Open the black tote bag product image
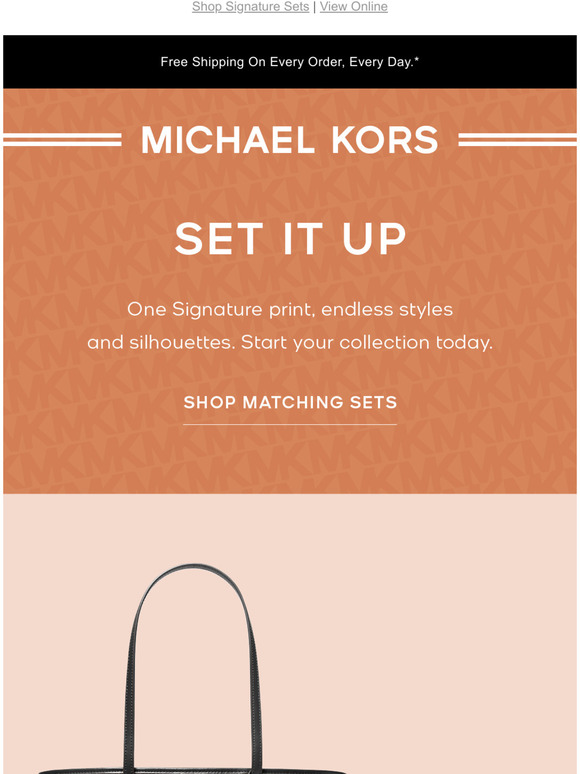The width and height of the screenshot is (580, 774). (193, 669)
